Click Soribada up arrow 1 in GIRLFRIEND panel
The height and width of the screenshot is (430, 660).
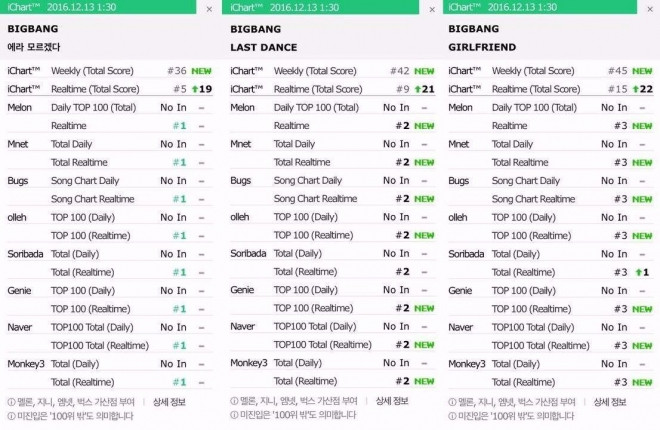click(x=642, y=272)
